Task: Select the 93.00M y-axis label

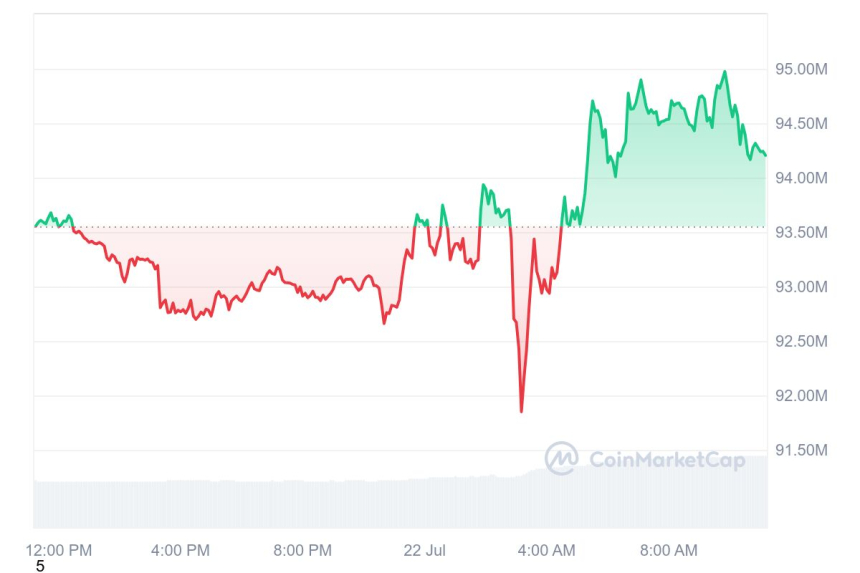Action: [801, 287]
